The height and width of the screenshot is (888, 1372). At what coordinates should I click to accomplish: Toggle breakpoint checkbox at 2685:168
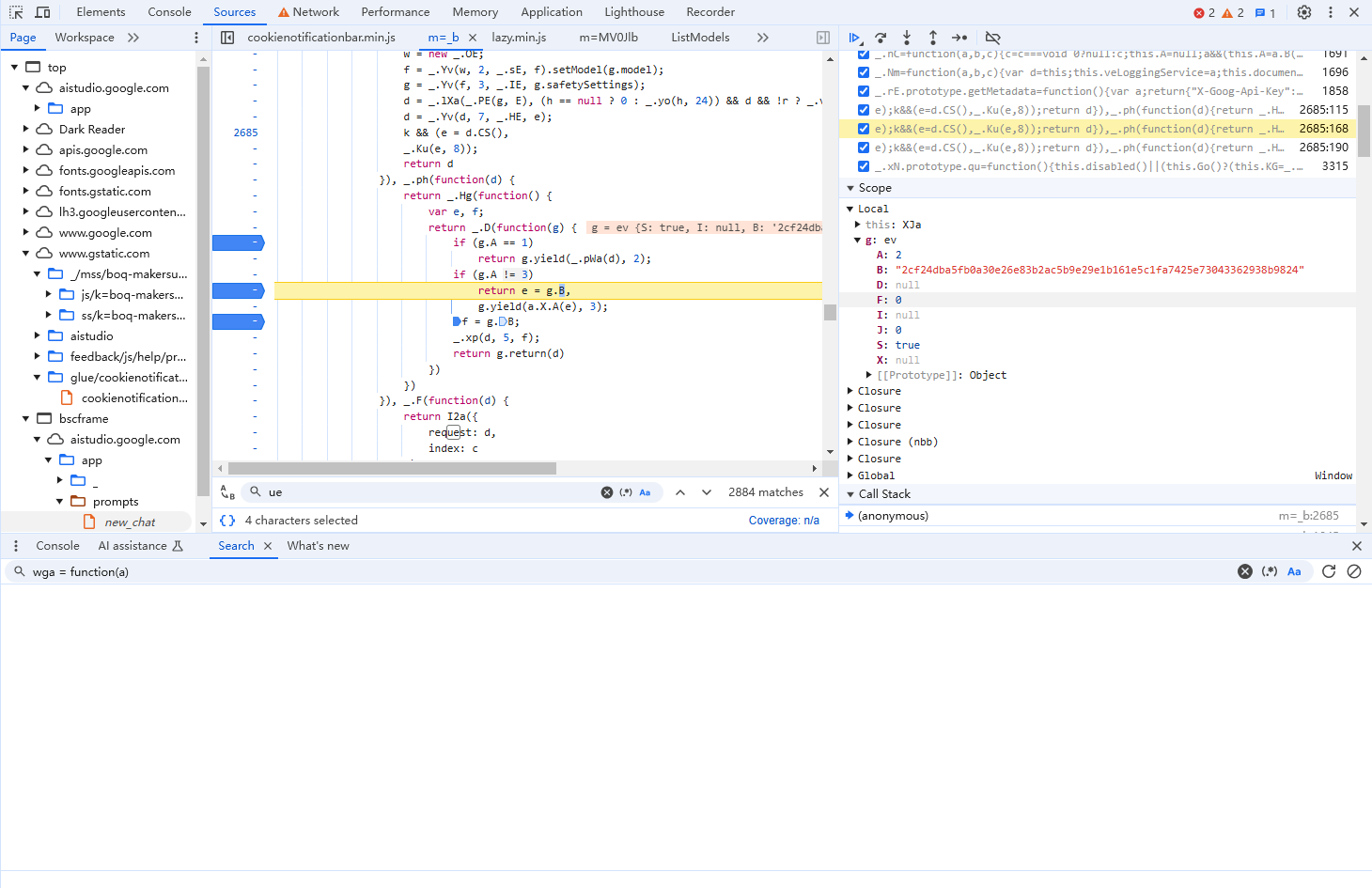pos(864,129)
